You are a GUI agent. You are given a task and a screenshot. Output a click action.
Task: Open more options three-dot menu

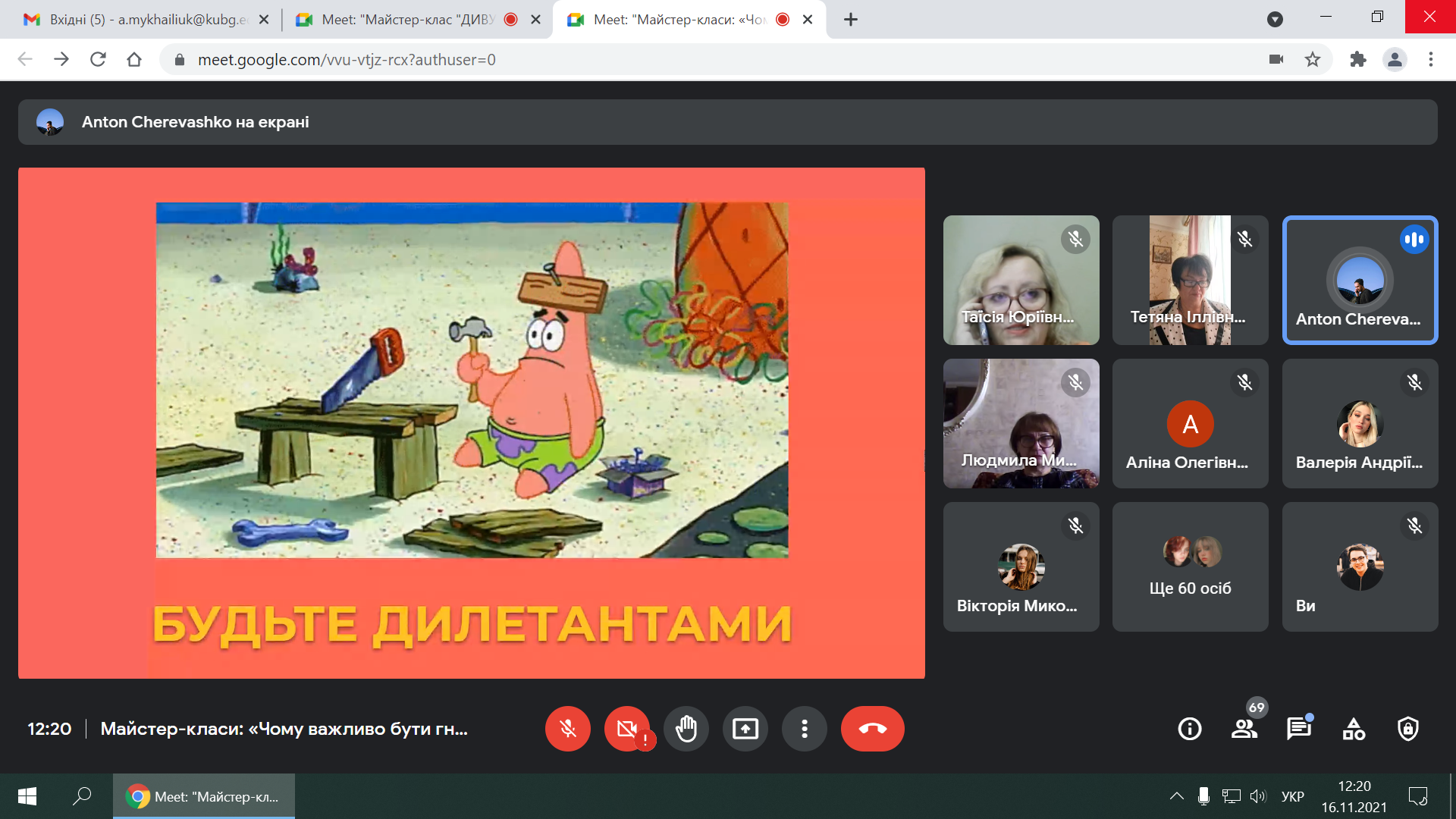click(x=805, y=729)
